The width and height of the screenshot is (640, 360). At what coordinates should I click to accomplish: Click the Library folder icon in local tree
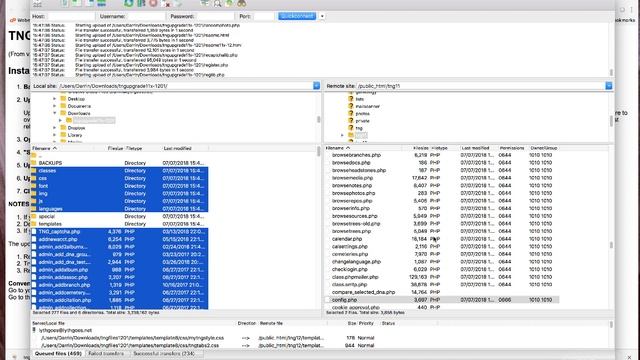point(63,135)
